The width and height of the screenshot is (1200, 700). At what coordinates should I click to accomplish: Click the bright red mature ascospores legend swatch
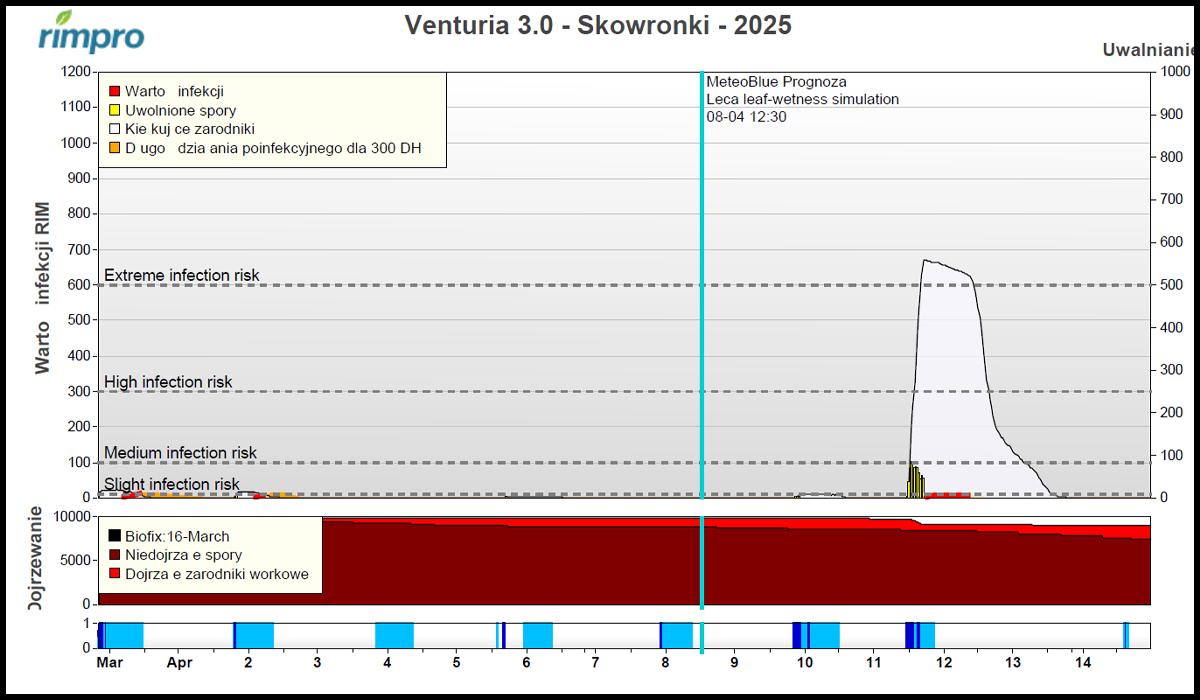(115, 574)
